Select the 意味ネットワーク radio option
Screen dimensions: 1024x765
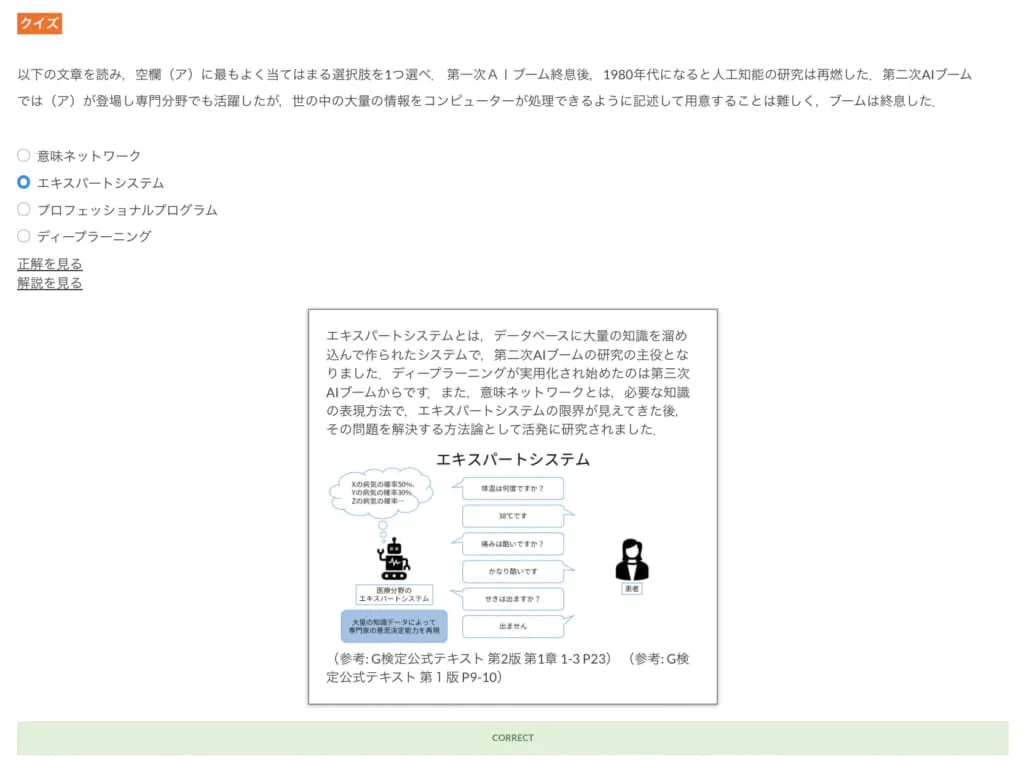pos(24,155)
